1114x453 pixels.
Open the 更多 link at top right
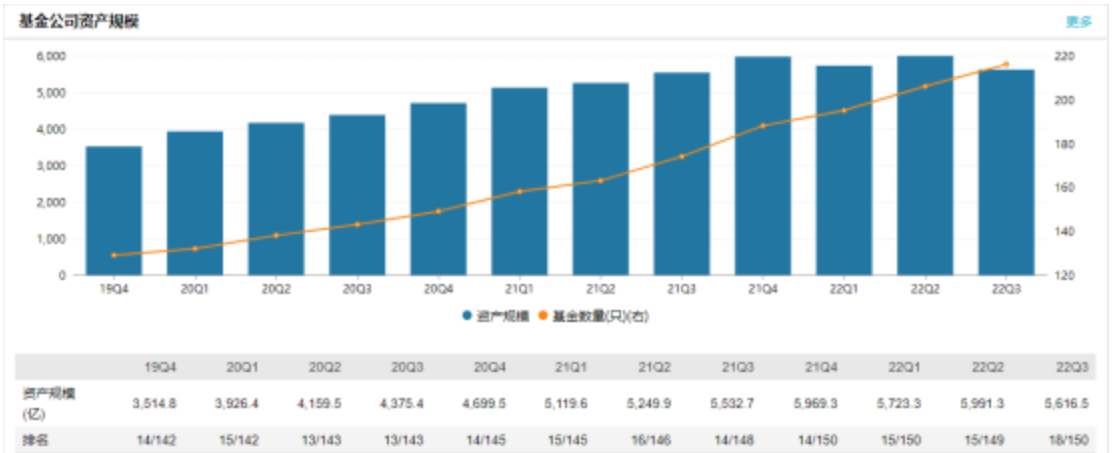click(1079, 21)
